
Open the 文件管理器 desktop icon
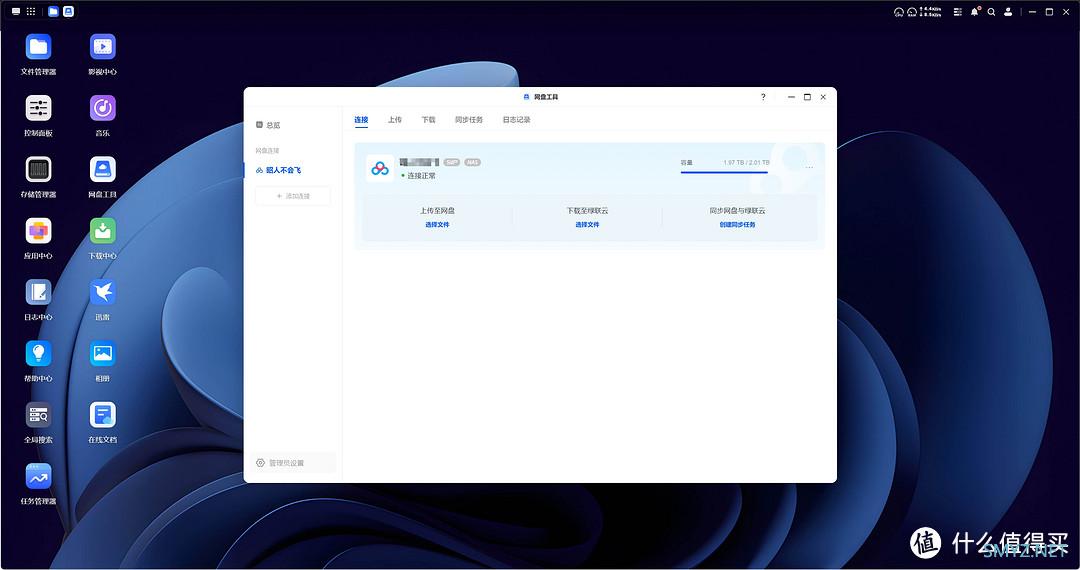39,47
